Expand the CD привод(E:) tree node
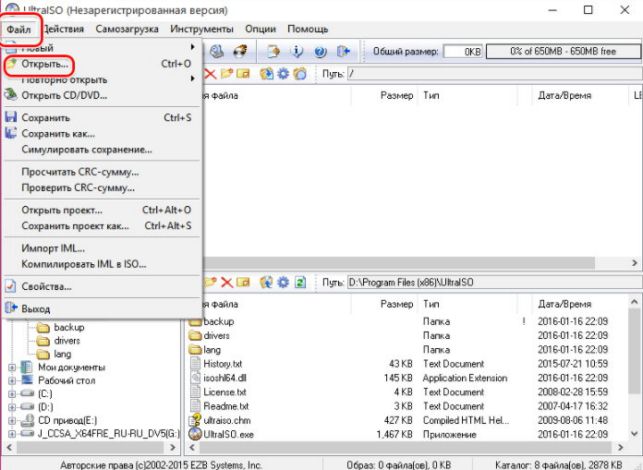This screenshot has width=643, height=470. 12,421
